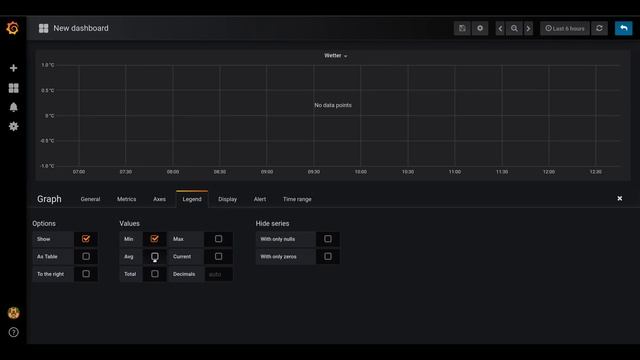Enable the Max value checkbox

coord(218,239)
